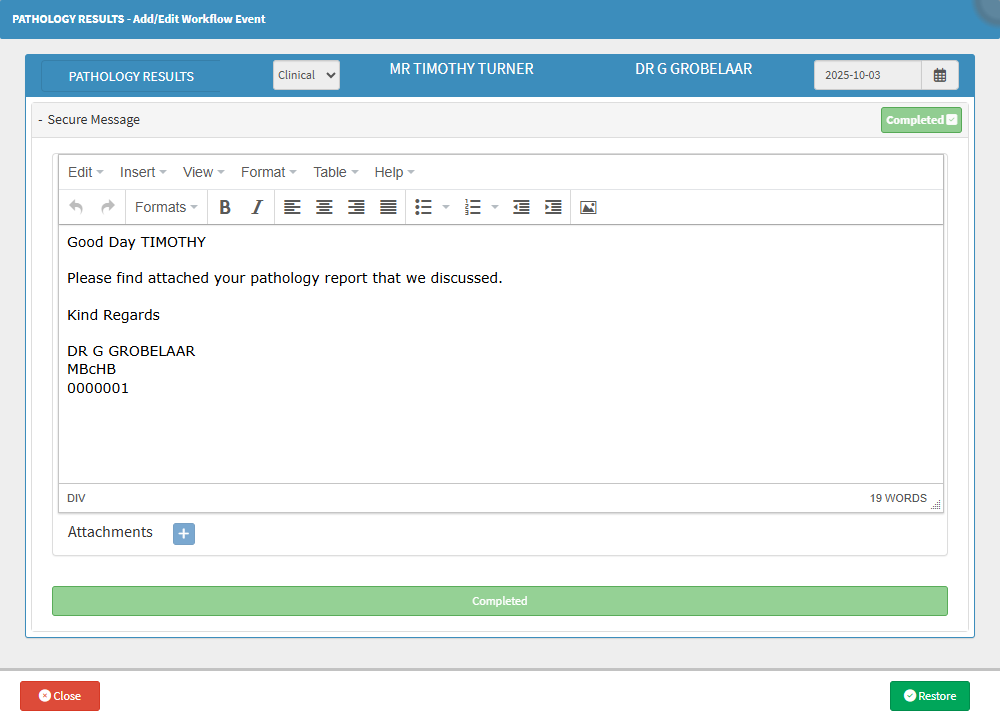The width and height of the screenshot is (1000, 721).
Task: Click the green Restore button
Action: point(930,696)
